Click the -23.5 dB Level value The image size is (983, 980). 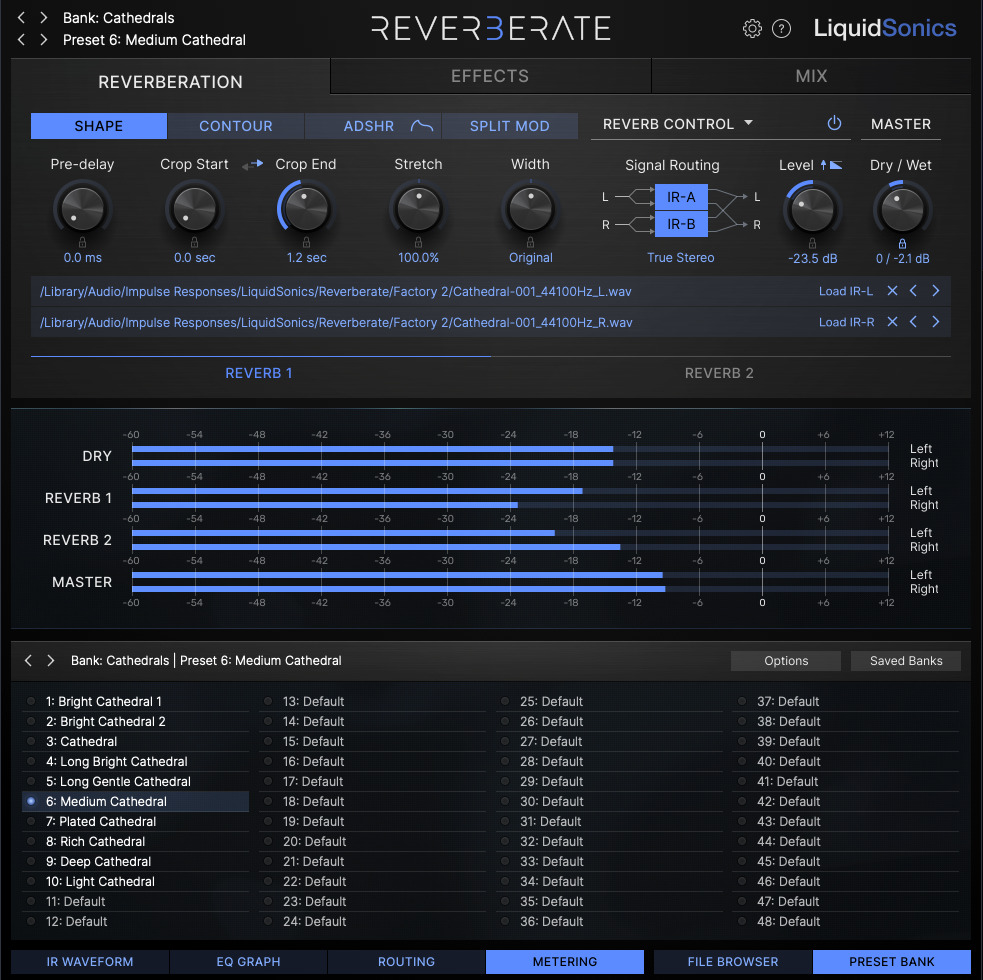[812, 258]
